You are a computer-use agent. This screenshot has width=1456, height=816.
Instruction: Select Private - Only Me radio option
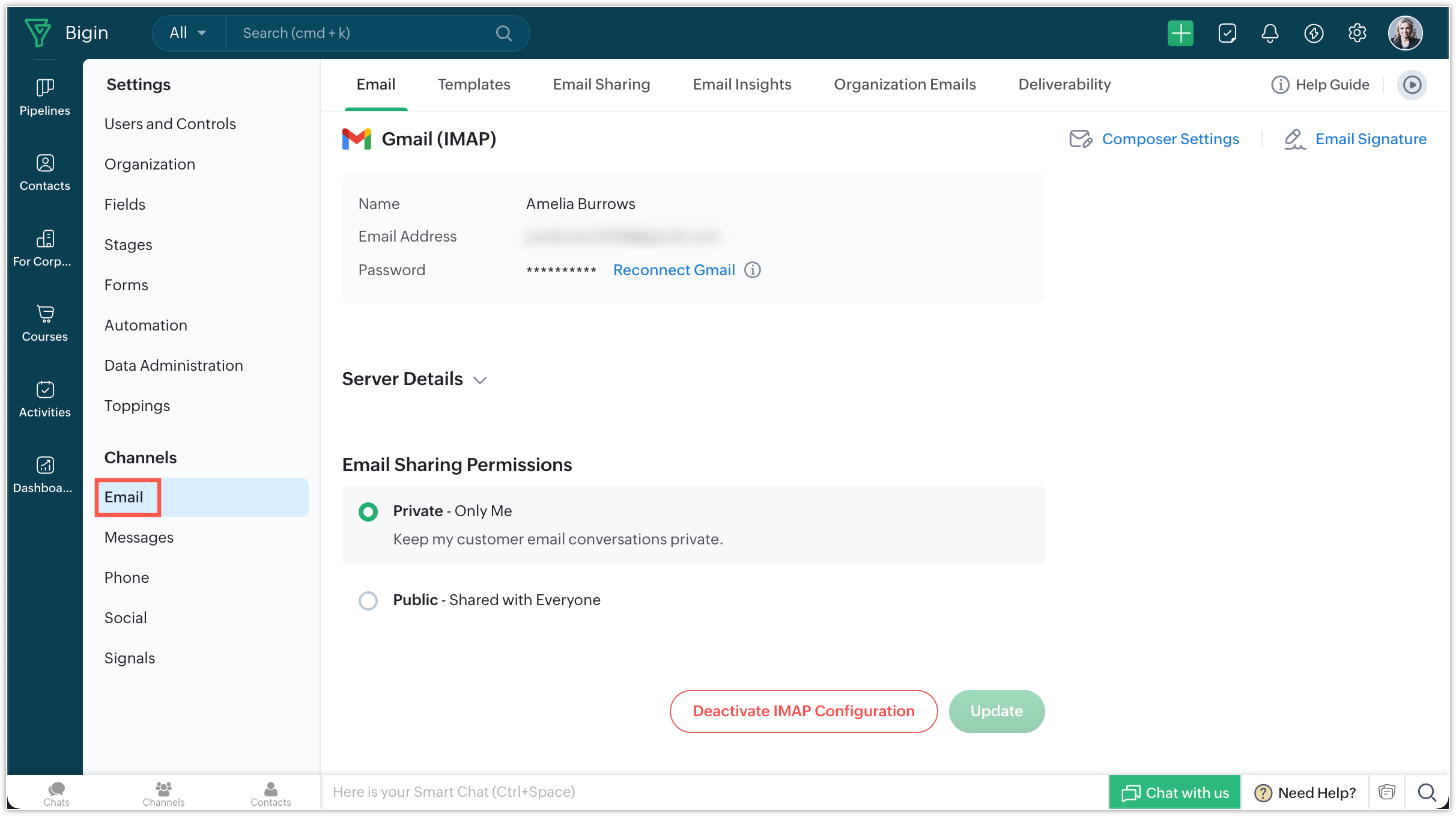click(x=368, y=512)
